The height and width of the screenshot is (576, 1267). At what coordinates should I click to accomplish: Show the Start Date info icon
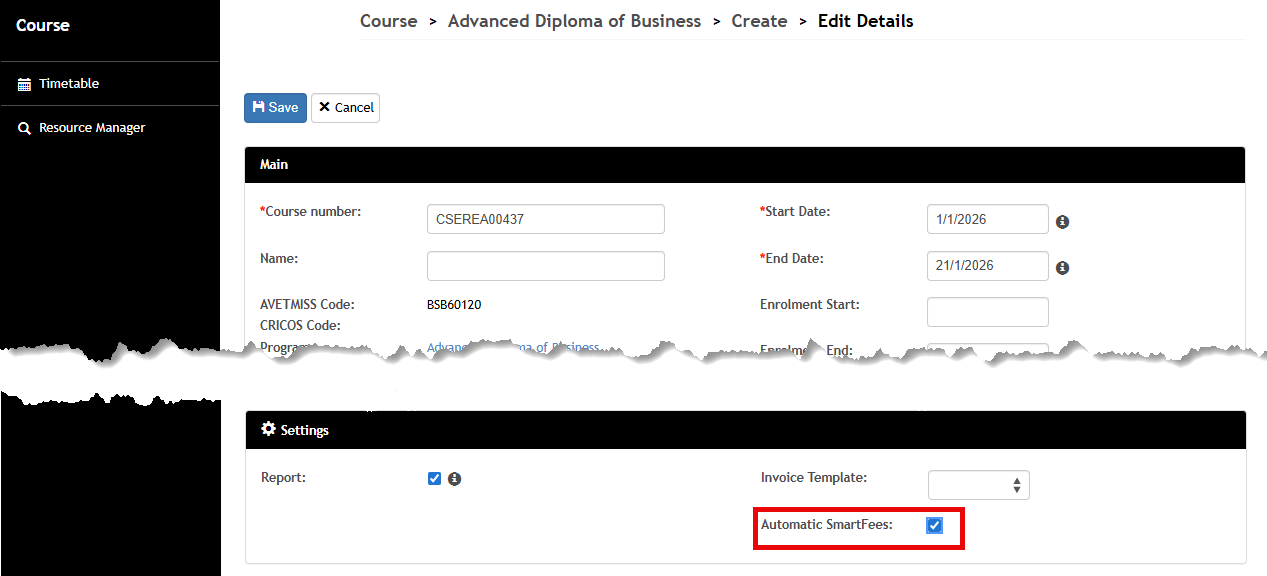click(x=1062, y=221)
